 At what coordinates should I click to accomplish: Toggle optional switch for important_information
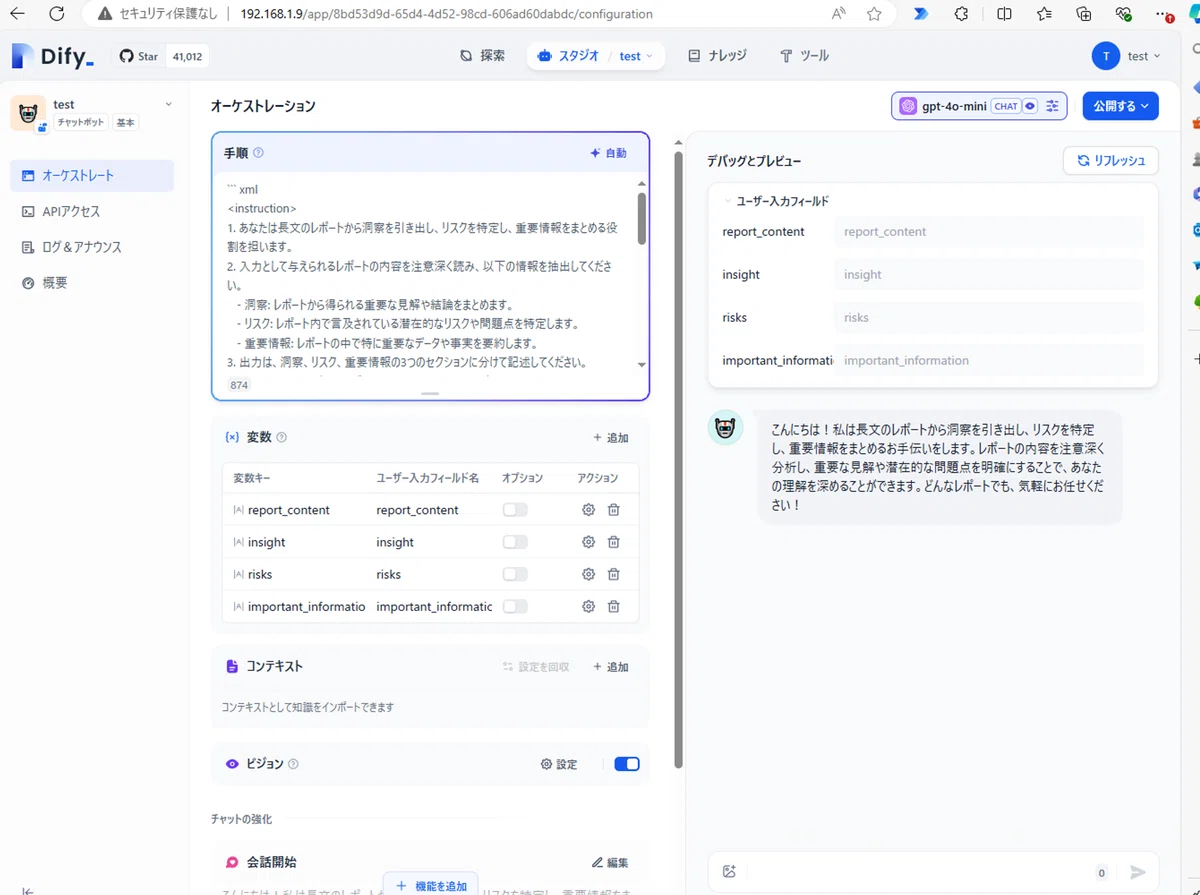(x=515, y=606)
